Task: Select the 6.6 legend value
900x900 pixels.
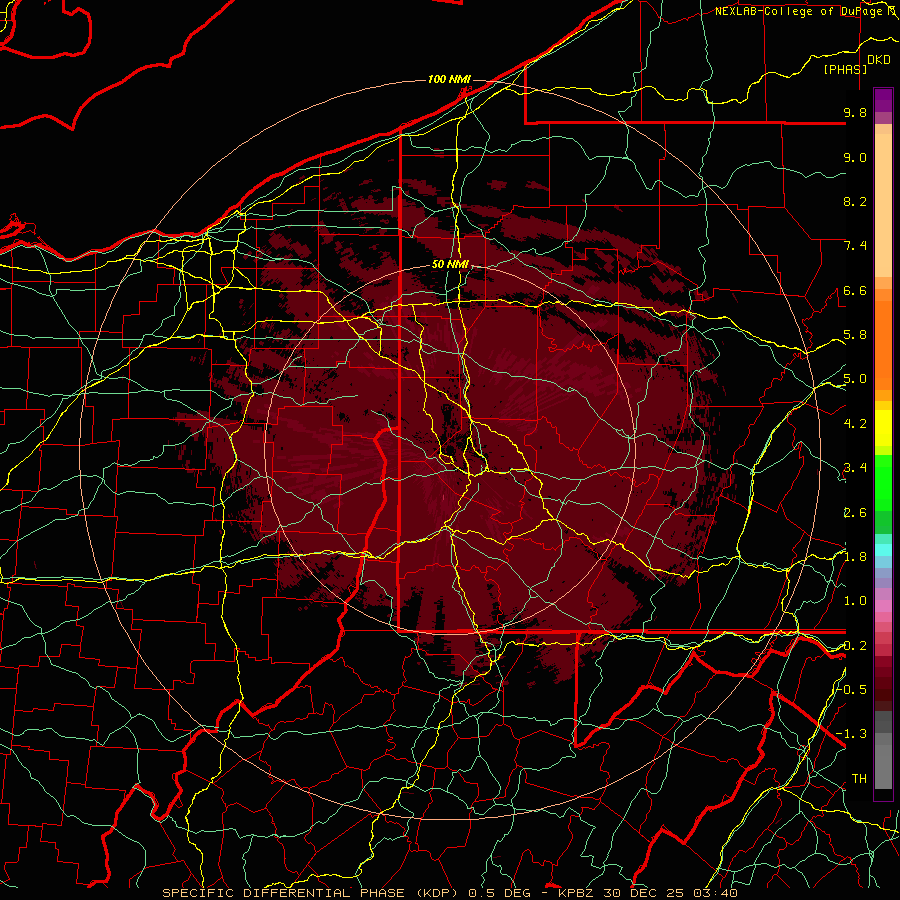Action: click(x=855, y=290)
